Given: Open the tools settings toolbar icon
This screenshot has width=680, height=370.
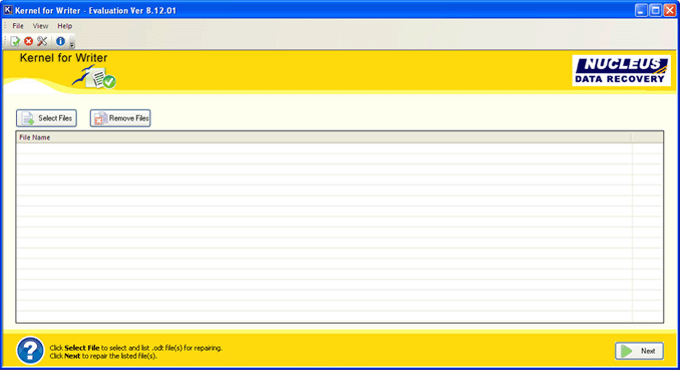Looking at the screenshot, I should 42,41.
